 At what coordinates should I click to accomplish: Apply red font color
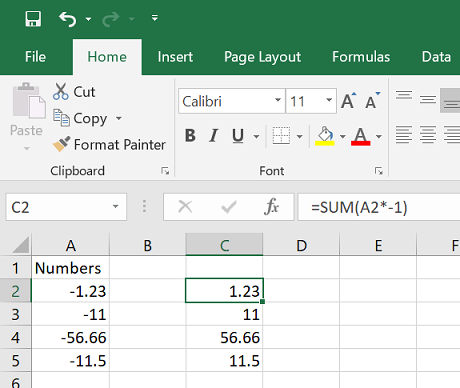click(361, 136)
